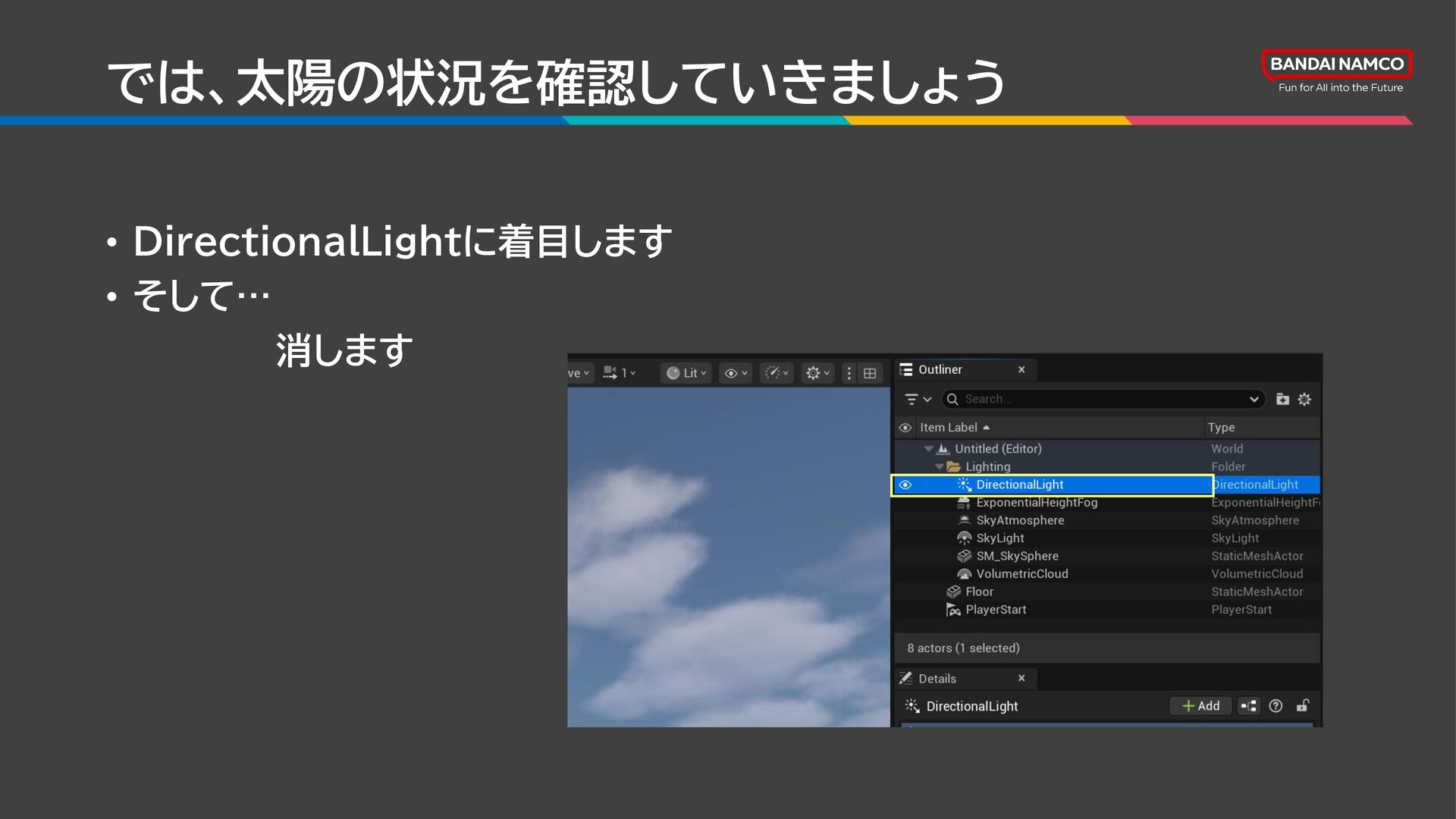This screenshot has height=819, width=1456.
Task: Collapse the Lighting folder
Action: (940, 467)
